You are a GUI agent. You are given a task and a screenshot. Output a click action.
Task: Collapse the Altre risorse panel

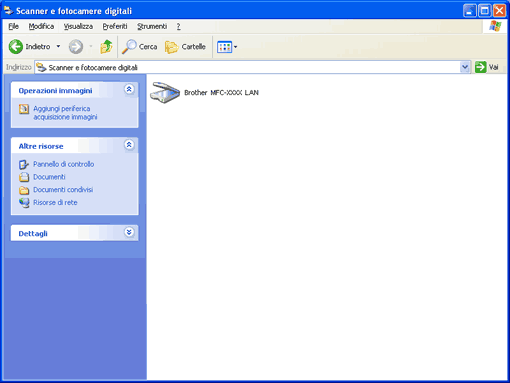[x=129, y=145]
